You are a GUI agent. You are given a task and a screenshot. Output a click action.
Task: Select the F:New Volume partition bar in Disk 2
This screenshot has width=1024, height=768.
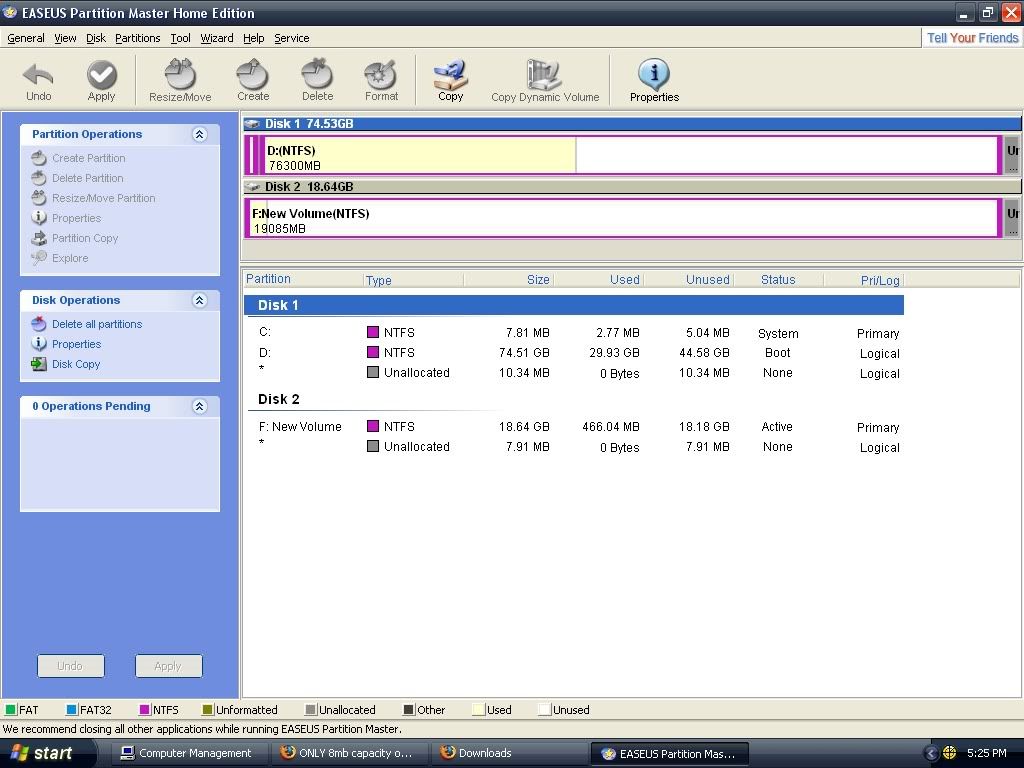tap(622, 218)
